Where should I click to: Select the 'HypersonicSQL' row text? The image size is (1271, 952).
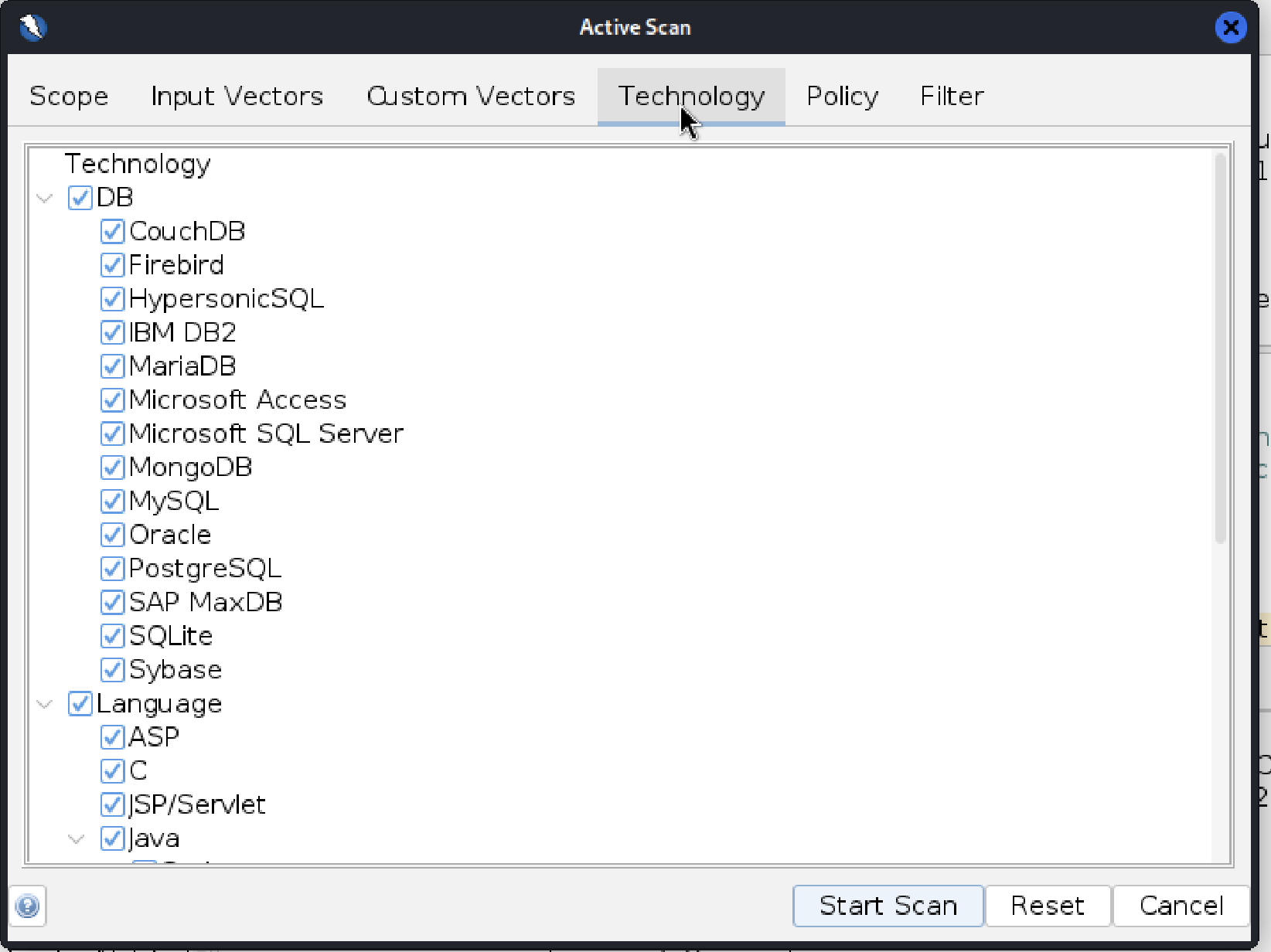tap(227, 299)
